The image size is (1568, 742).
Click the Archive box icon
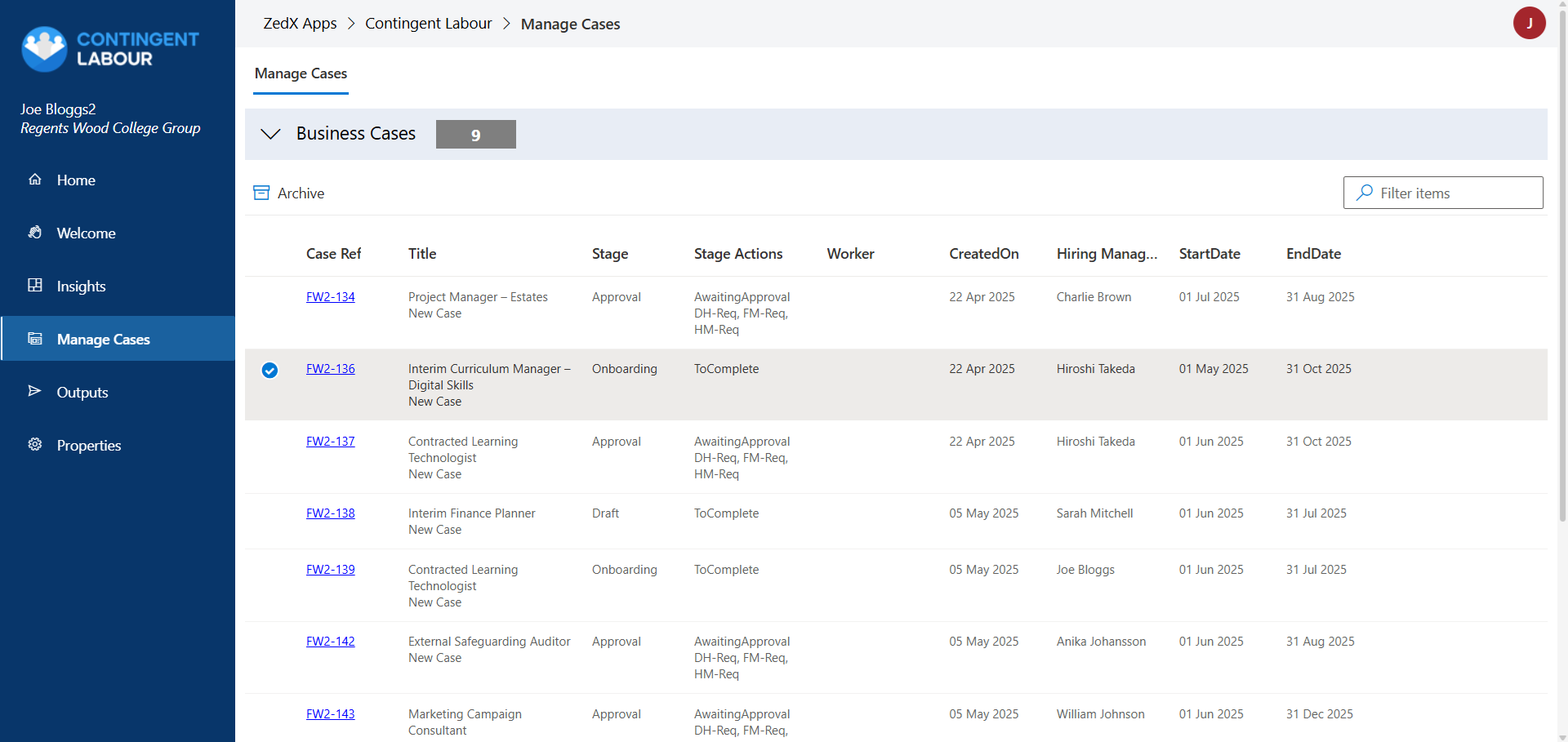click(x=261, y=193)
